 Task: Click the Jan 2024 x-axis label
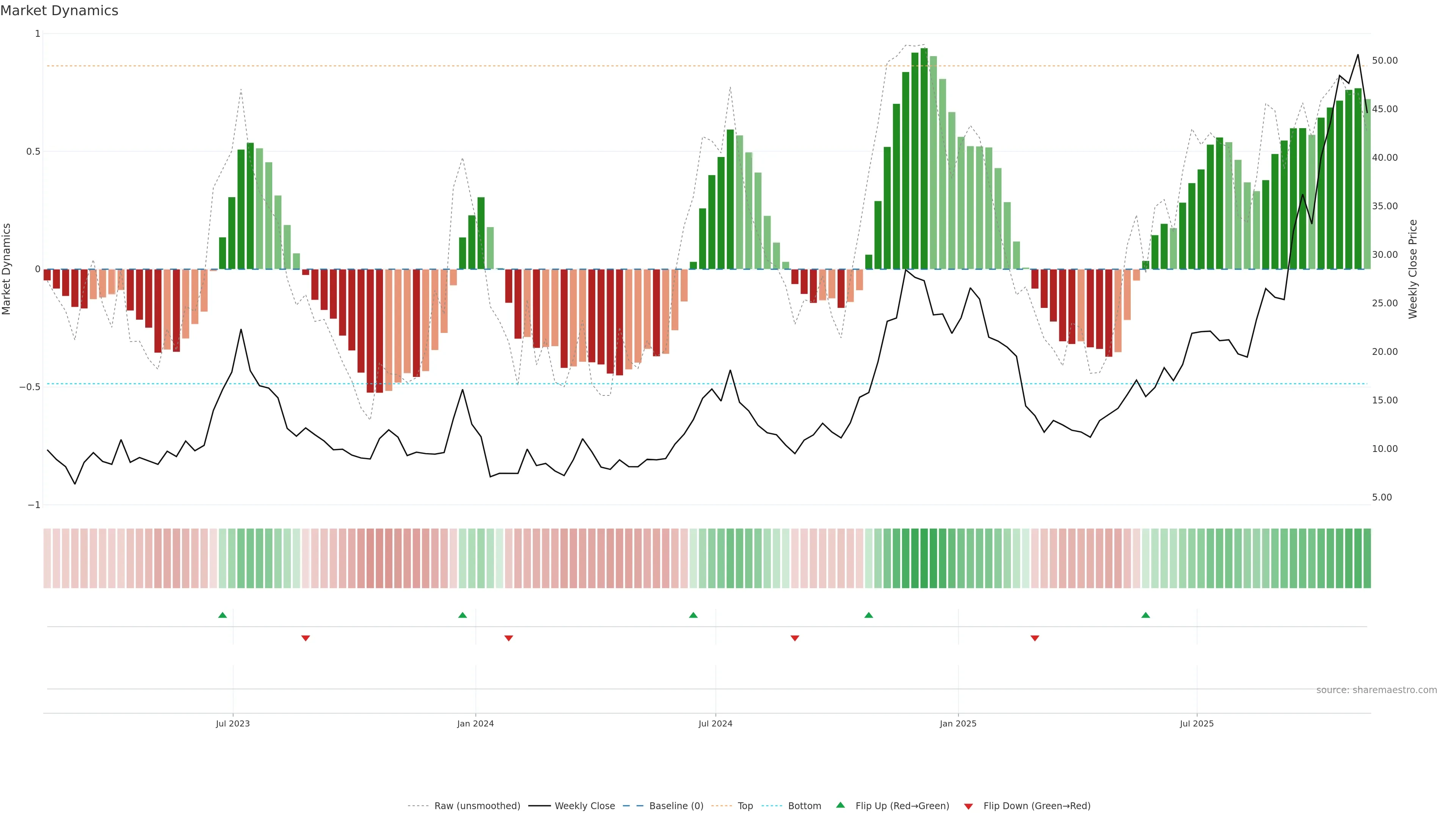click(x=475, y=723)
